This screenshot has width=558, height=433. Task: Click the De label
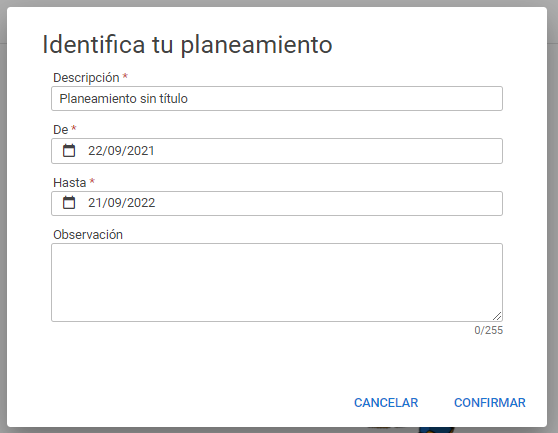coord(60,130)
